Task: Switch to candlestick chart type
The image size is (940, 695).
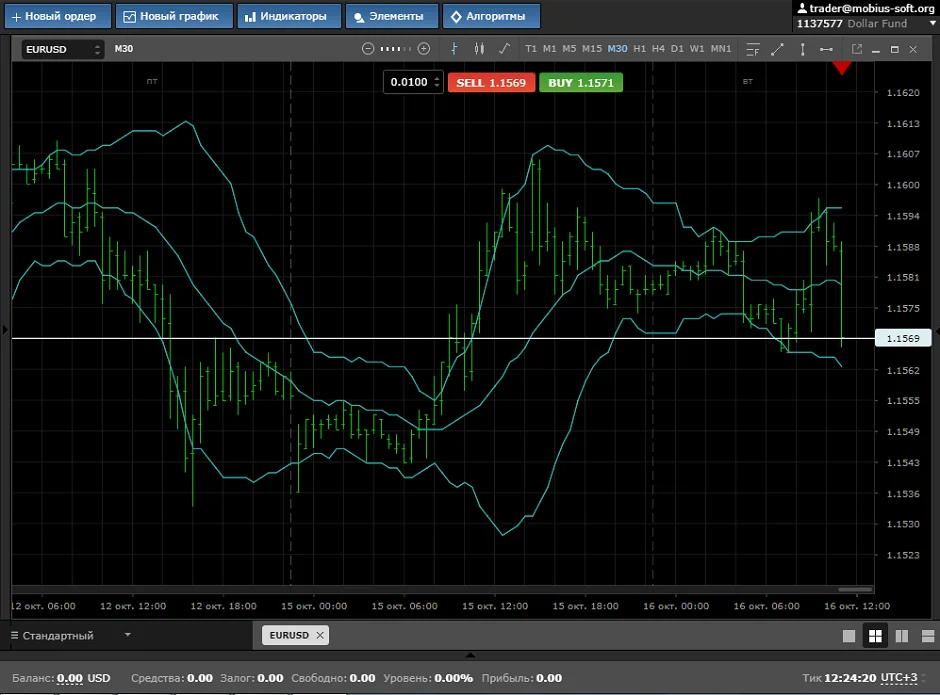Action: point(479,49)
